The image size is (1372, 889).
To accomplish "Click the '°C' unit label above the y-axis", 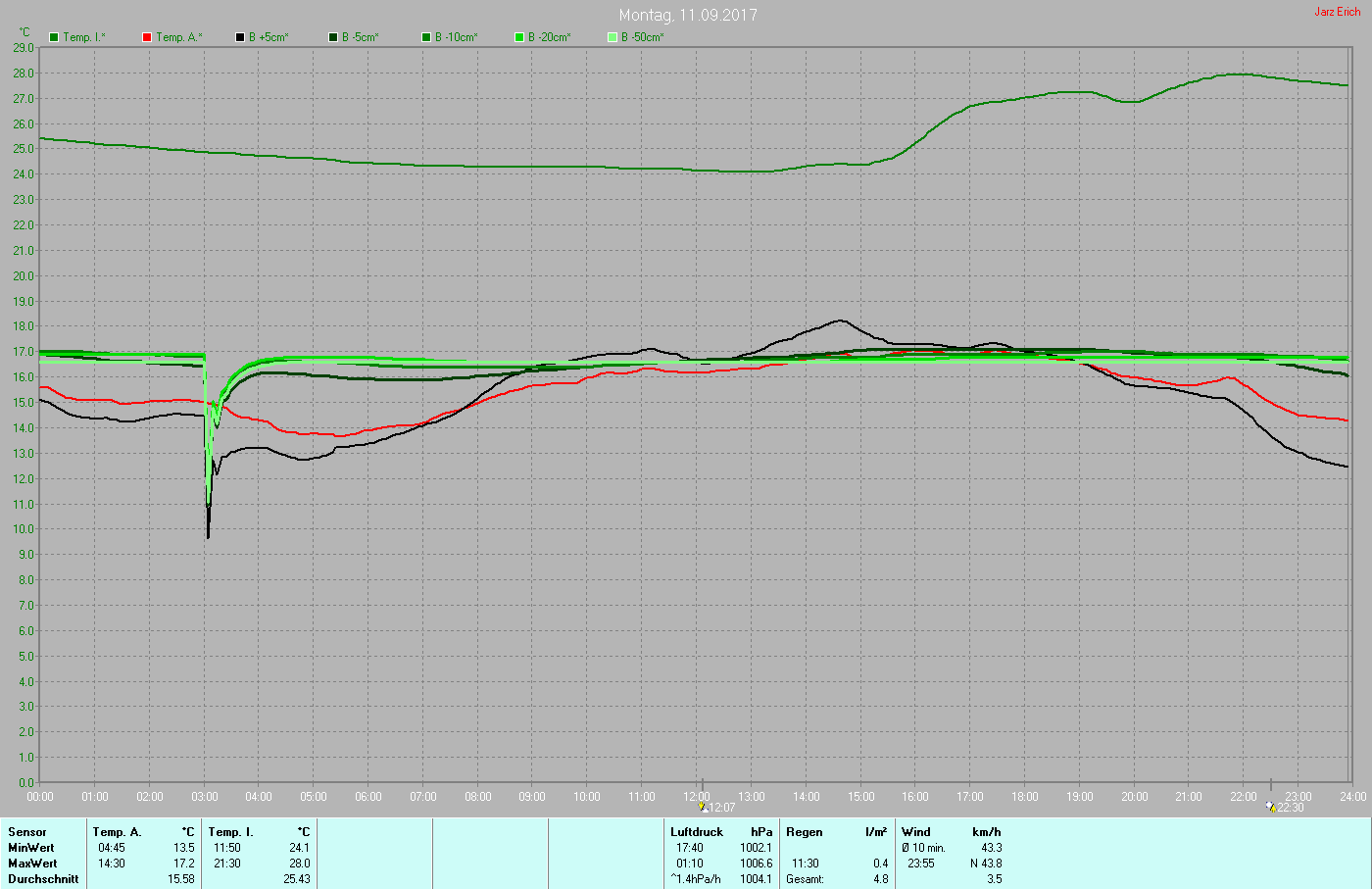I will pyautogui.click(x=24, y=32).
